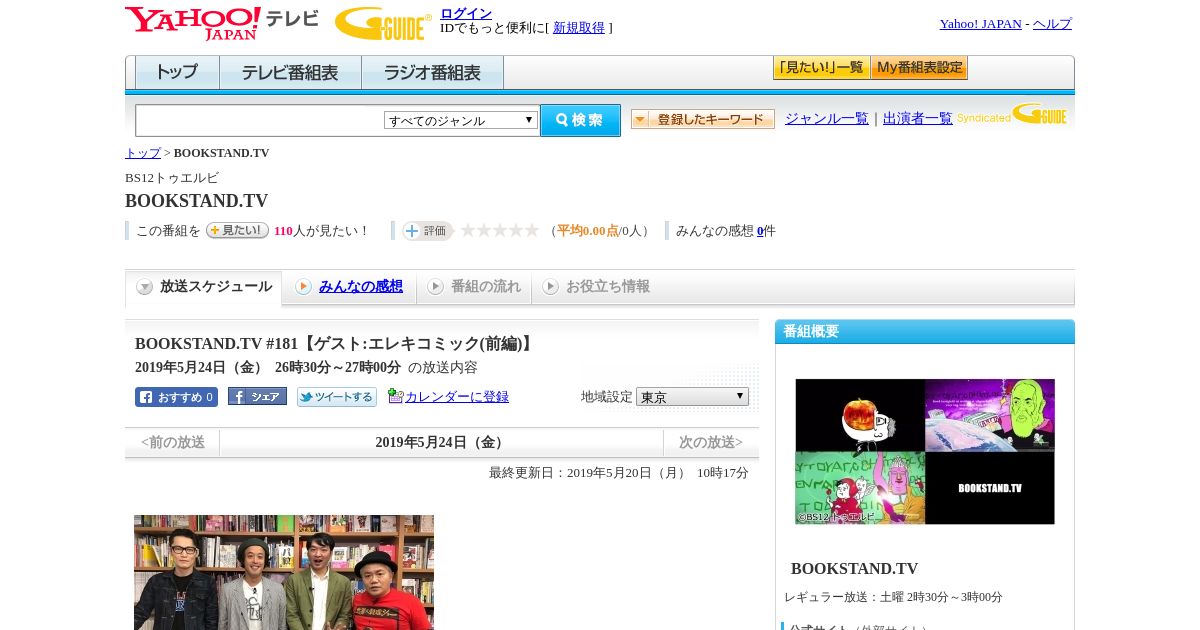This screenshot has height=630, width=1200.
Task: Select the 番組の流れ tab
Action: click(474, 287)
